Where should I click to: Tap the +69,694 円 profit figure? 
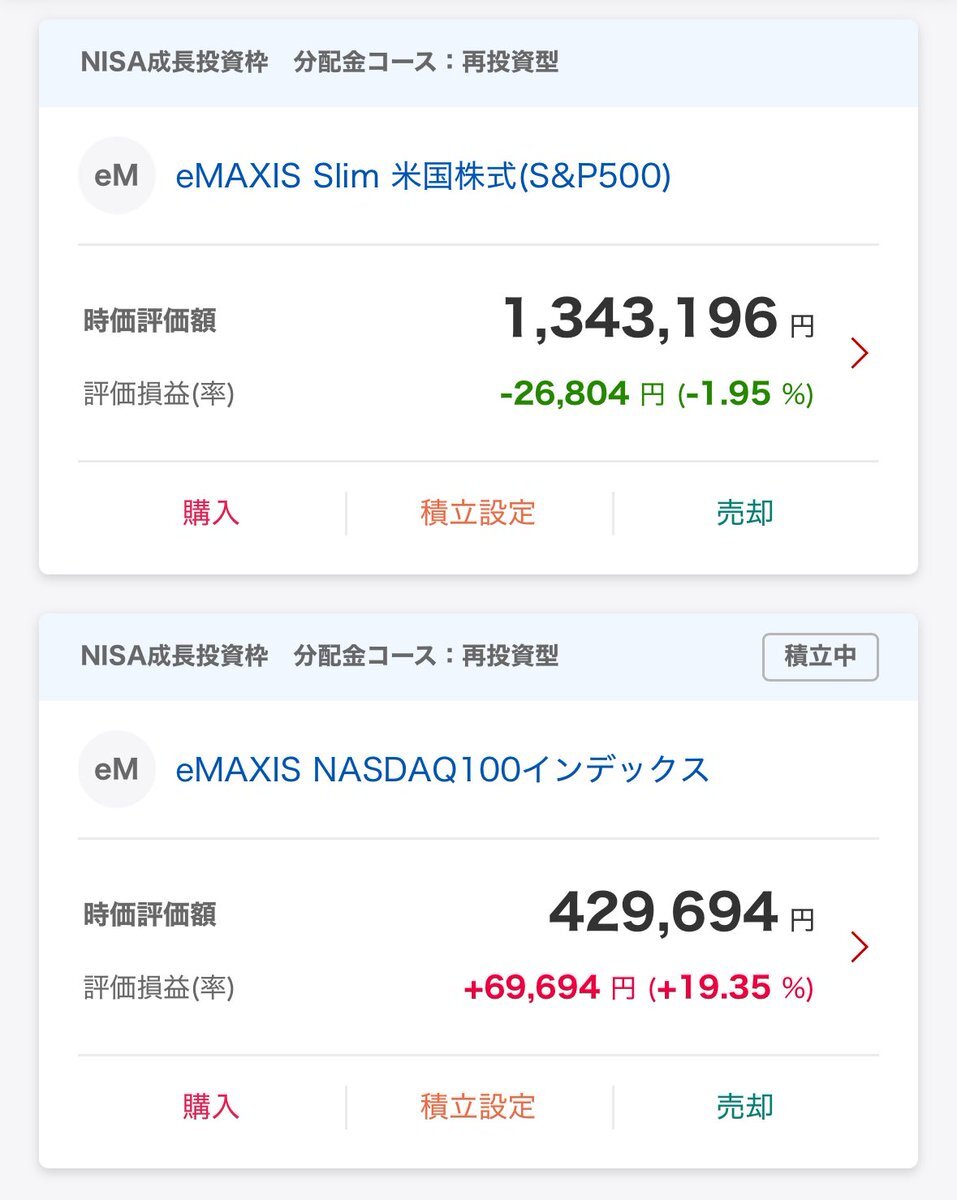click(x=550, y=988)
